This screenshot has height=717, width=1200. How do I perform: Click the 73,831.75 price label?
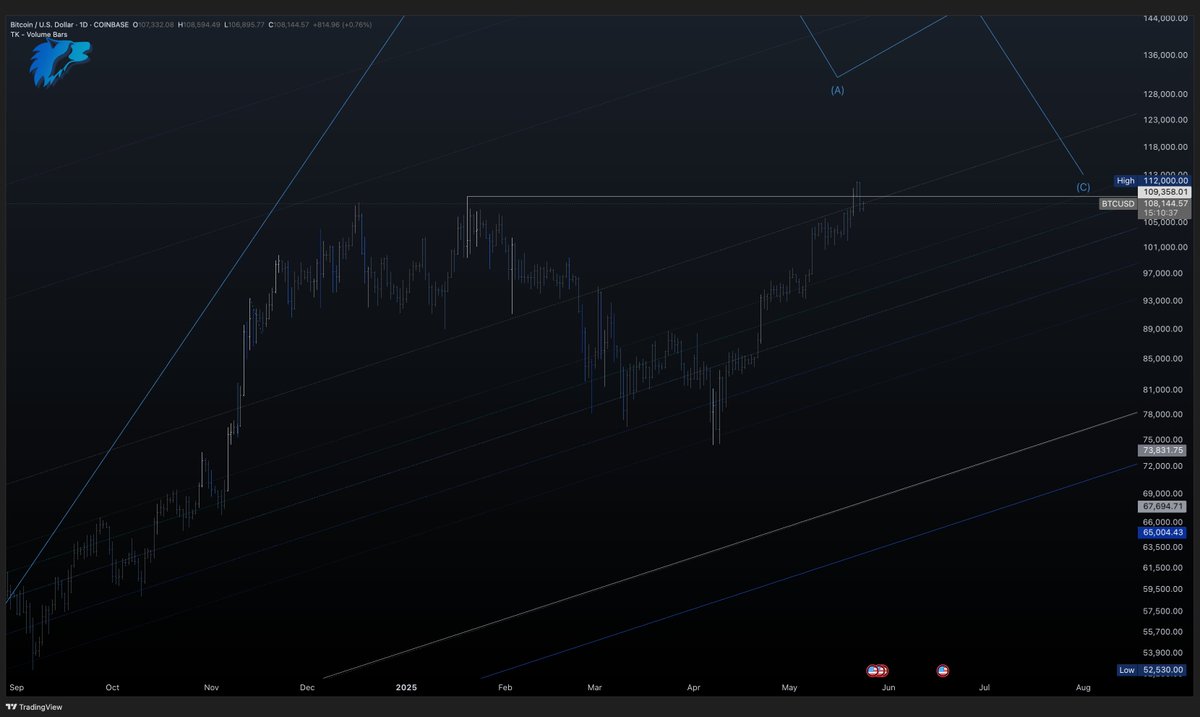(1164, 451)
